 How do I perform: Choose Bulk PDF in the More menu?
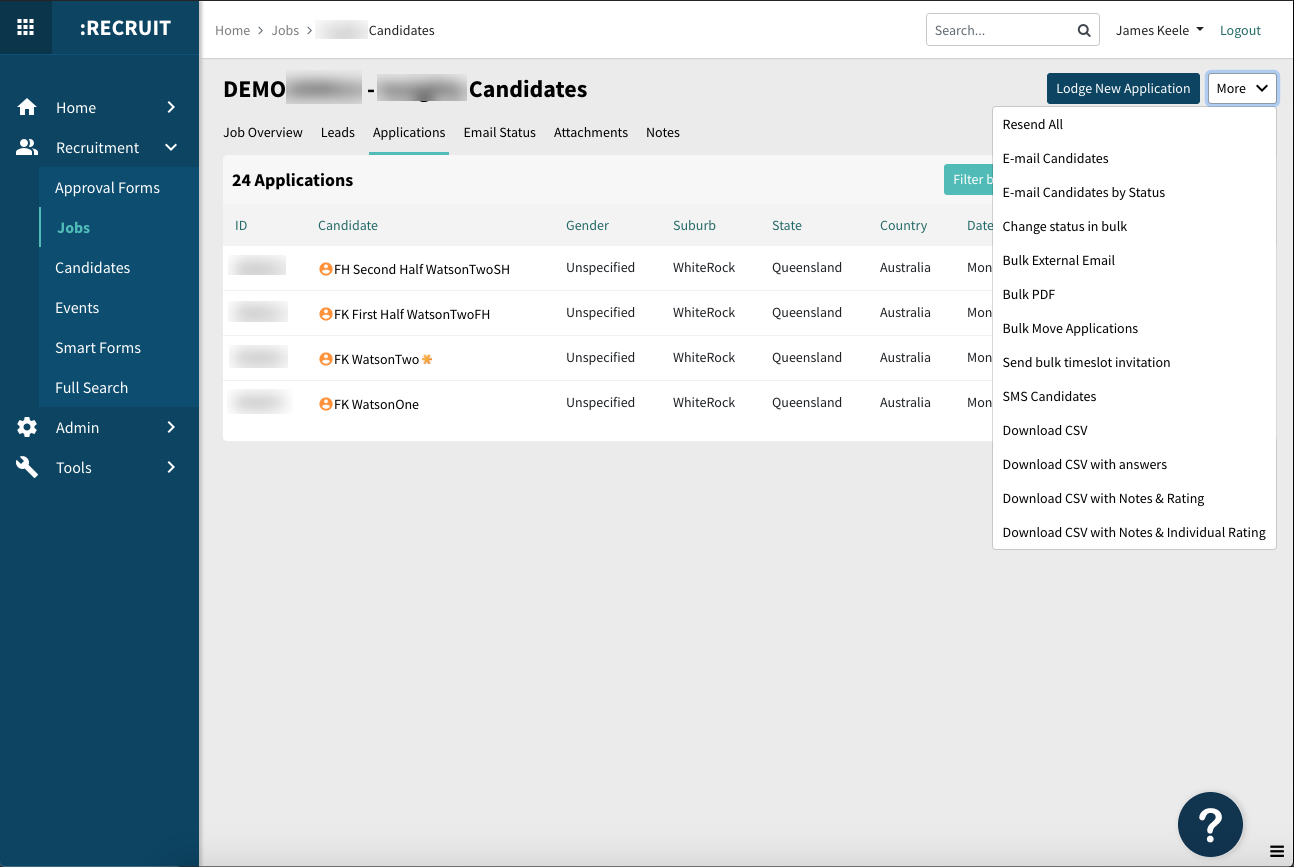(x=1029, y=294)
